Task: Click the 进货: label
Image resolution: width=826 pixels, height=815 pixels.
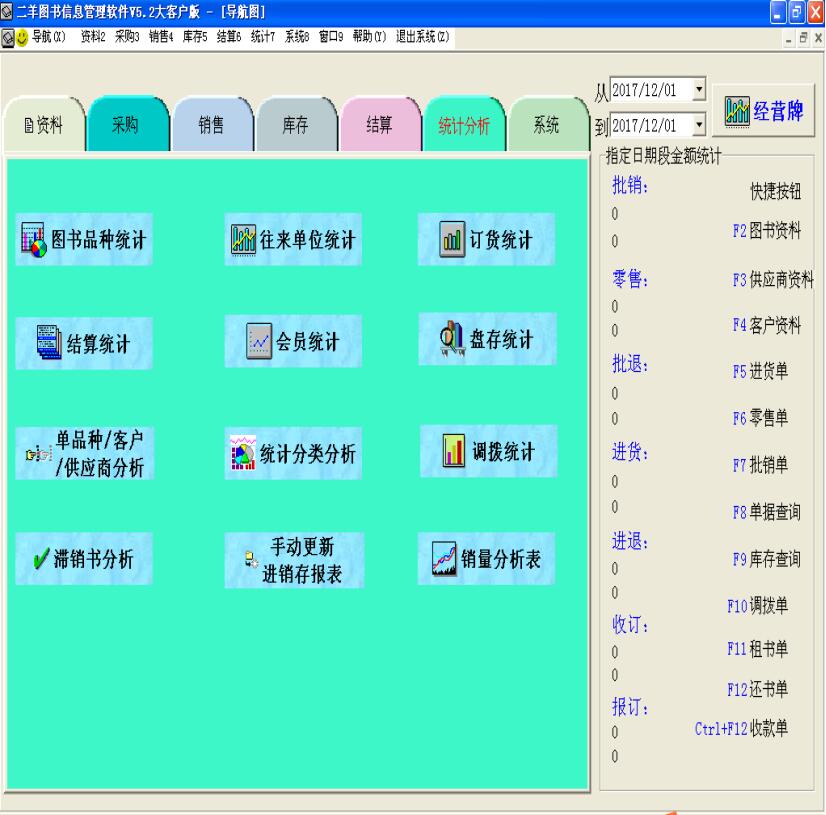Action: (x=630, y=452)
